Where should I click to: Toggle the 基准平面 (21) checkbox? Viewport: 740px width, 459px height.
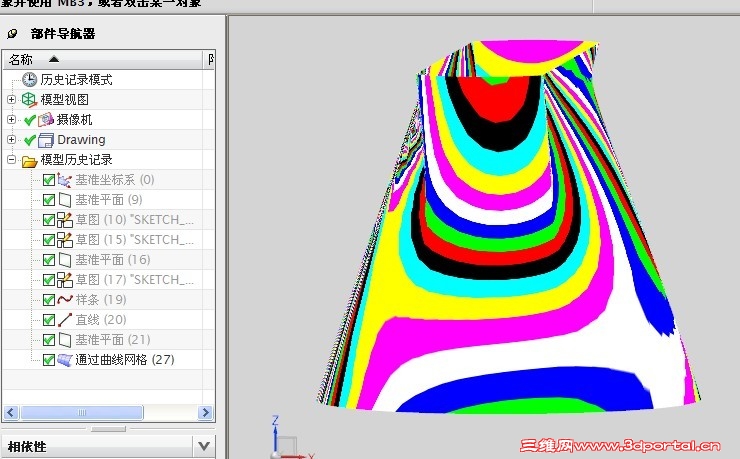coord(49,340)
